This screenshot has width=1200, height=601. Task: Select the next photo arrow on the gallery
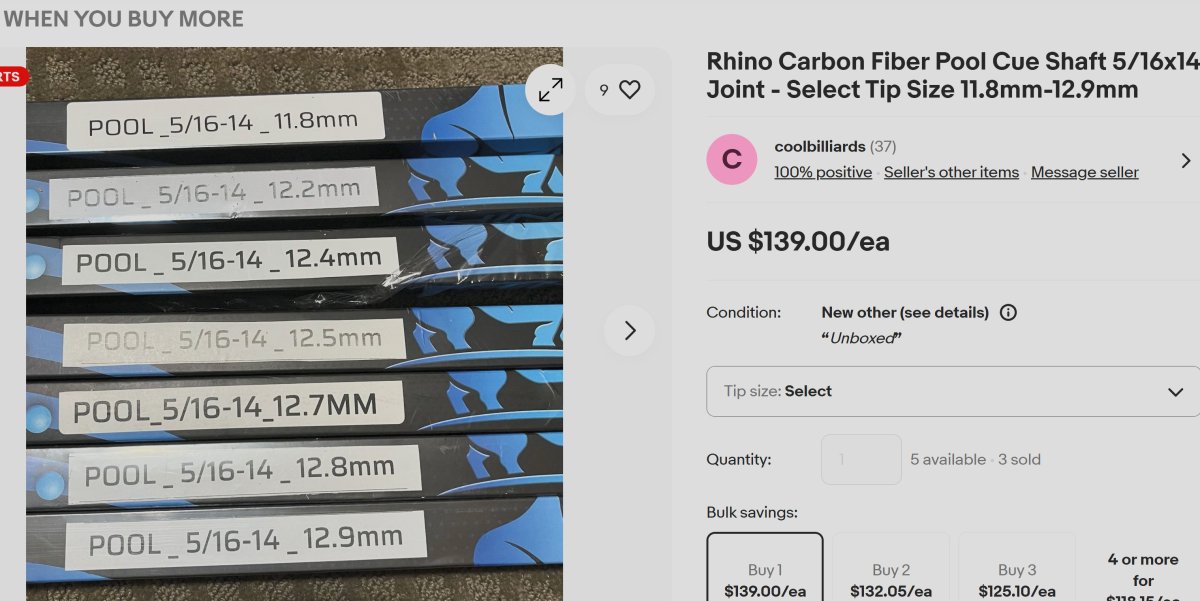pos(629,330)
